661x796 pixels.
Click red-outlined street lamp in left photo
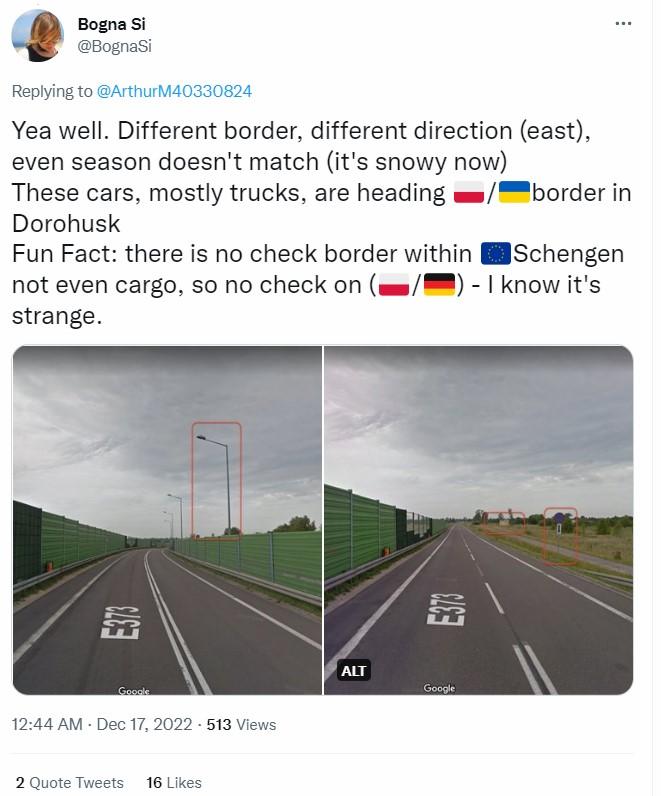(216, 480)
